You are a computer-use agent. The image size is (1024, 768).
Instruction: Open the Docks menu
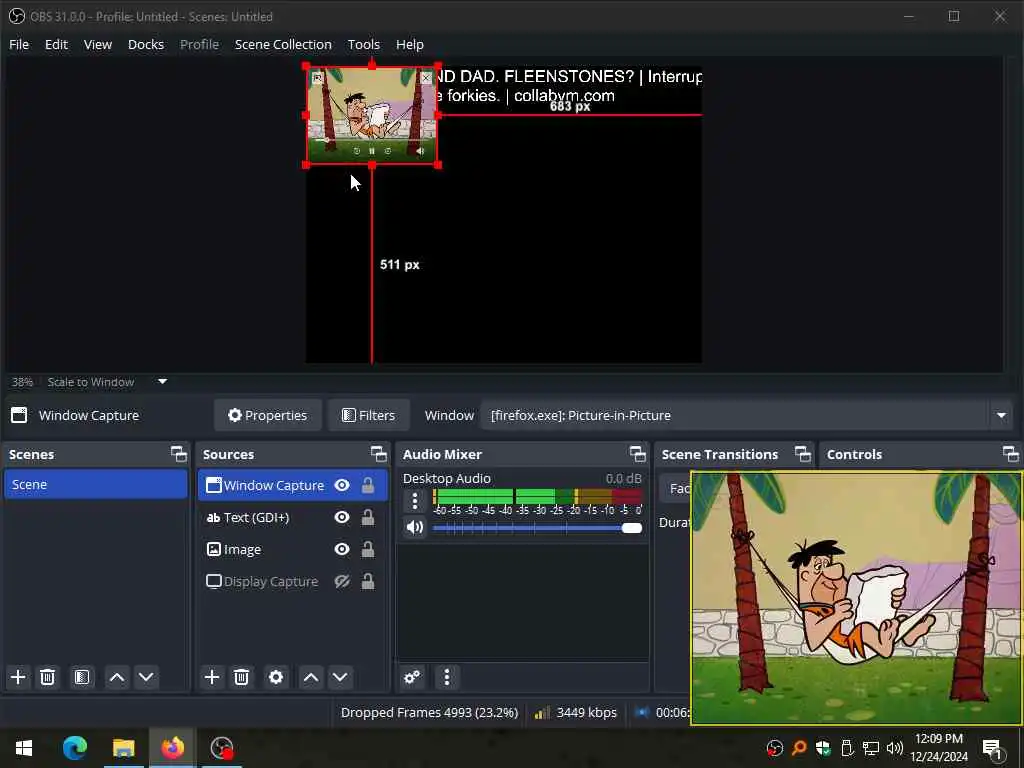click(146, 44)
